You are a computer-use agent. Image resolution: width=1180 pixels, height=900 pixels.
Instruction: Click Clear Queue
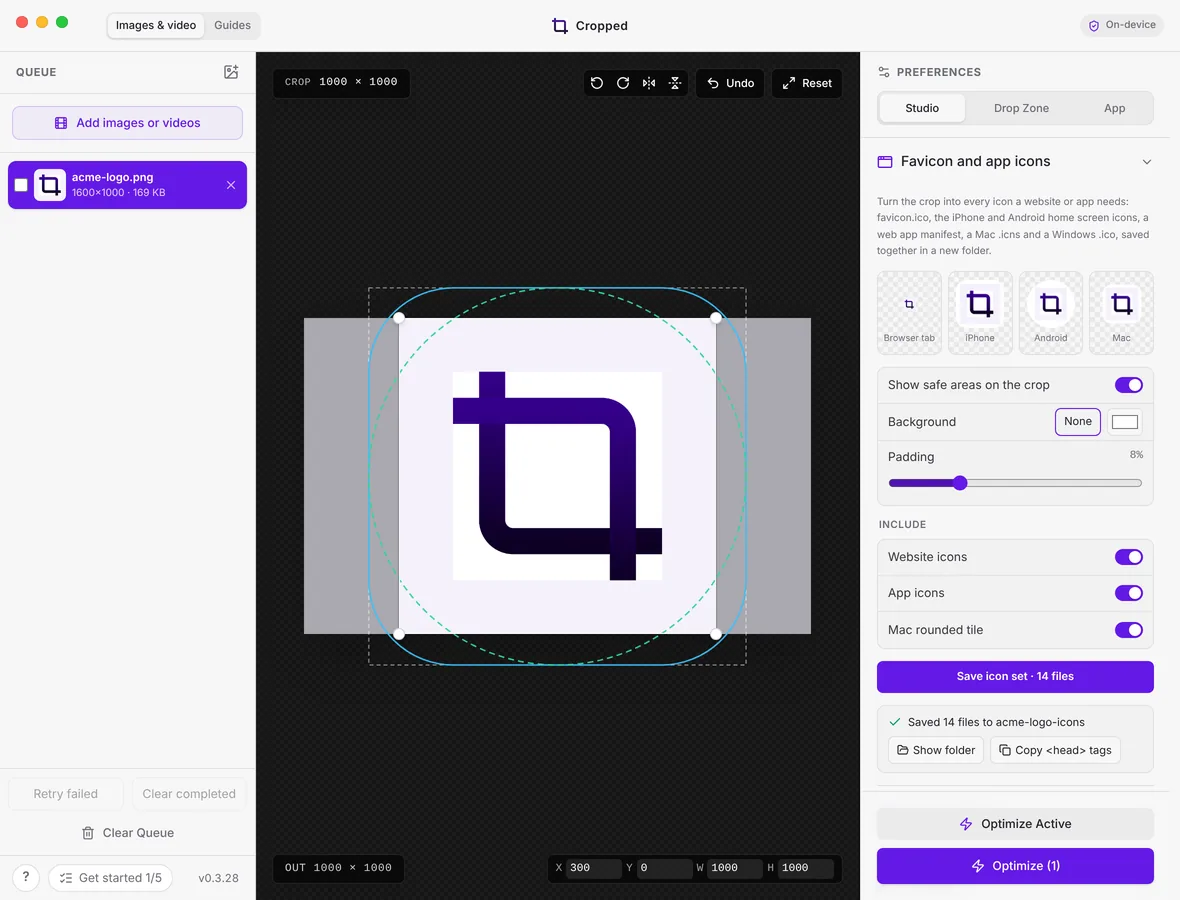click(x=127, y=833)
